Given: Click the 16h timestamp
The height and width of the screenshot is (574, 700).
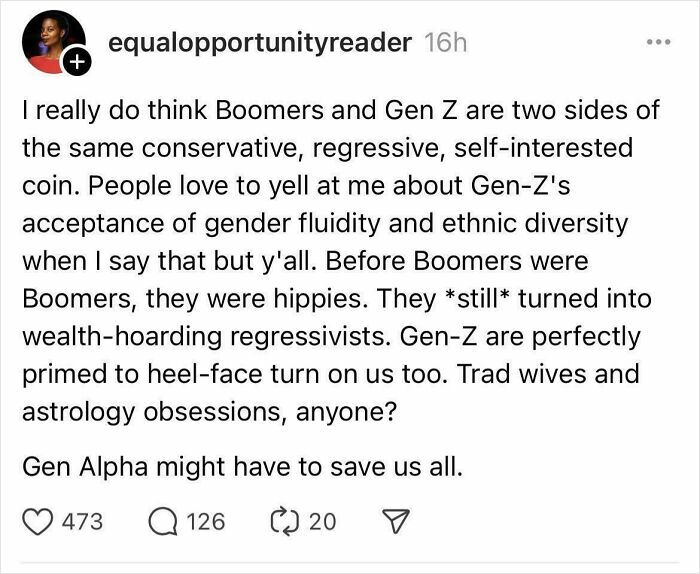Looking at the screenshot, I should tap(446, 43).
